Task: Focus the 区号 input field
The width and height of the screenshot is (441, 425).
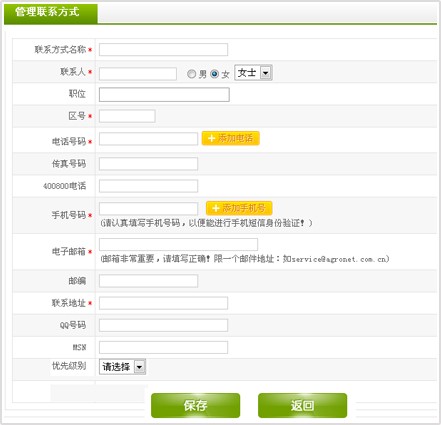Action: [x=127, y=116]
